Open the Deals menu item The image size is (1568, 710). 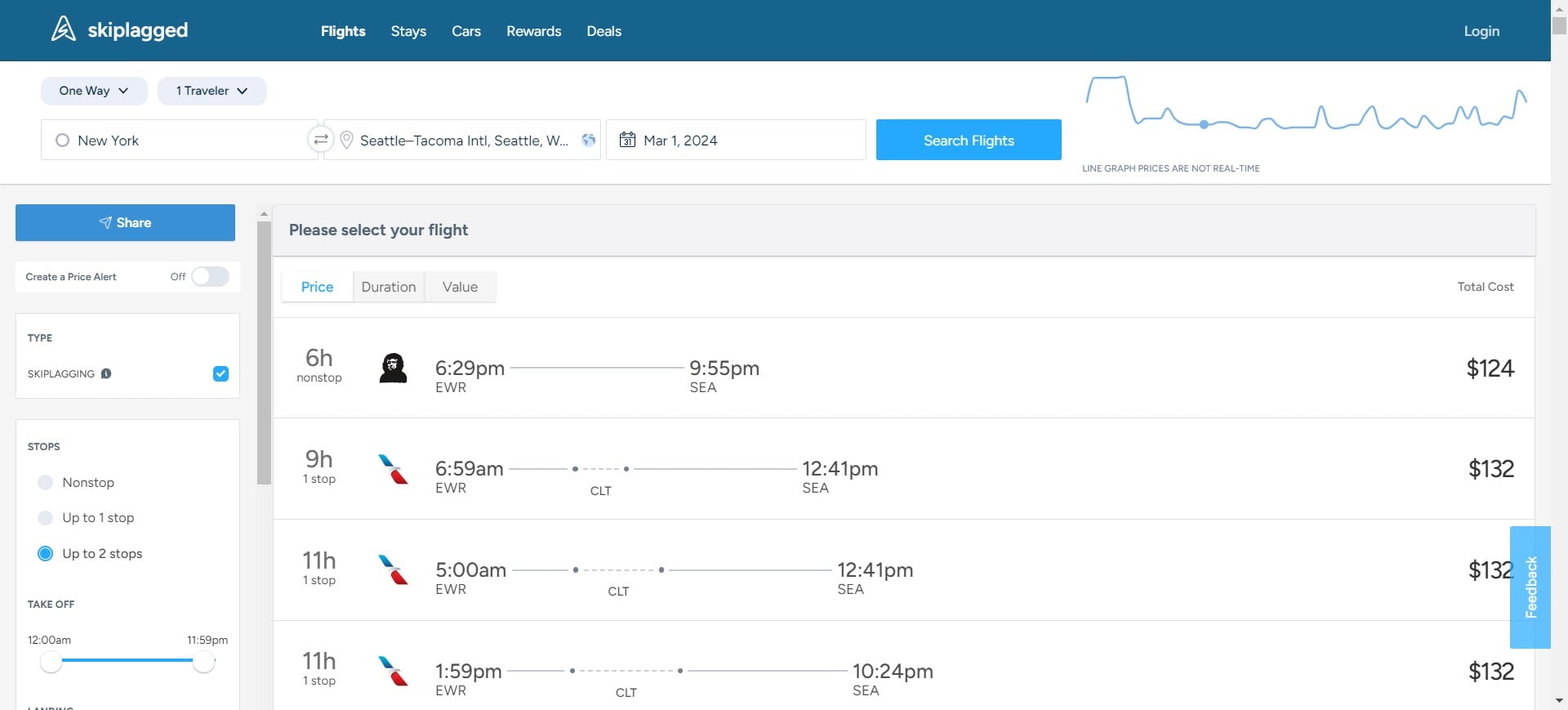click(604, 31)
